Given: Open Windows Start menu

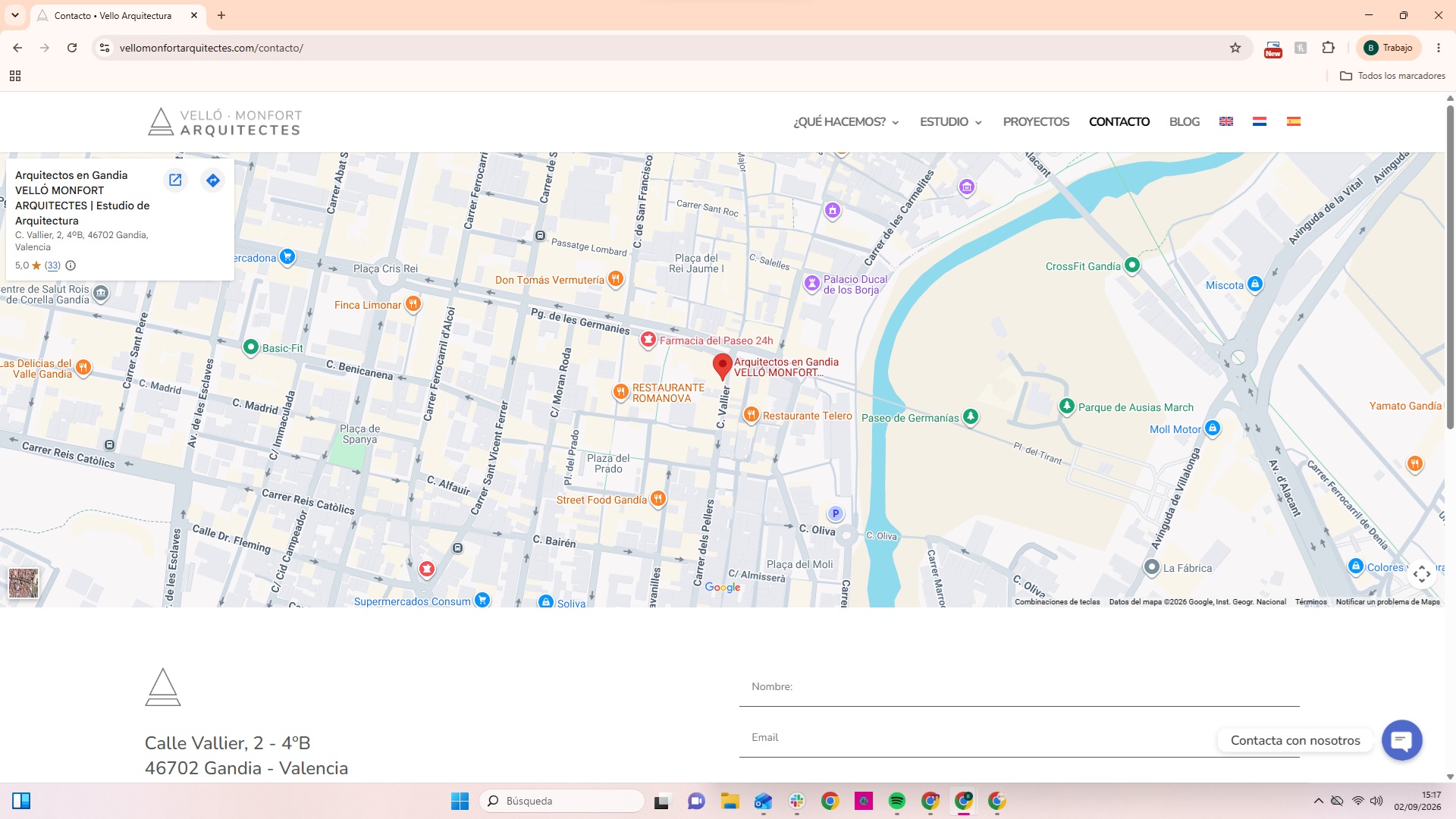Looking at the screenshot, I should pos(460,801).
